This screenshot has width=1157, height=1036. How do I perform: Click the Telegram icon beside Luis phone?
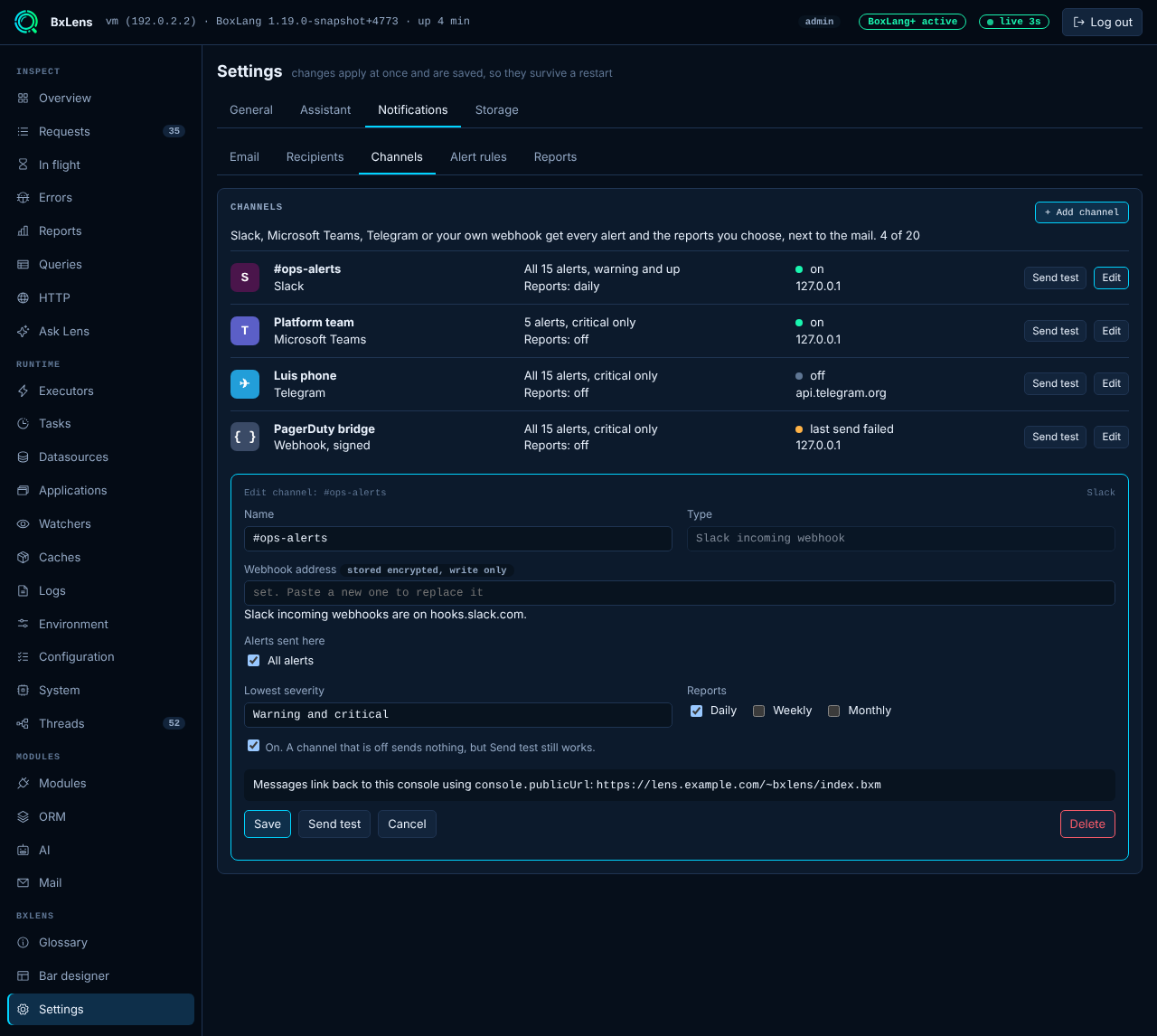(x=245, y=384)
